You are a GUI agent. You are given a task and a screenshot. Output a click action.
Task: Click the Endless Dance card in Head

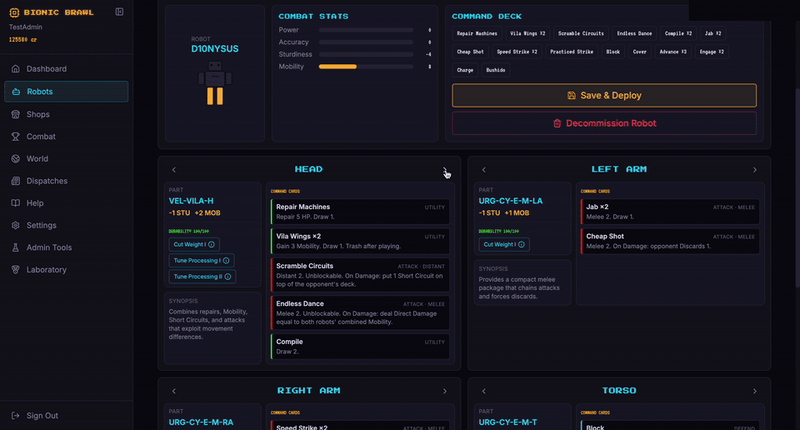pyautogui.click(x=360, y=313)
